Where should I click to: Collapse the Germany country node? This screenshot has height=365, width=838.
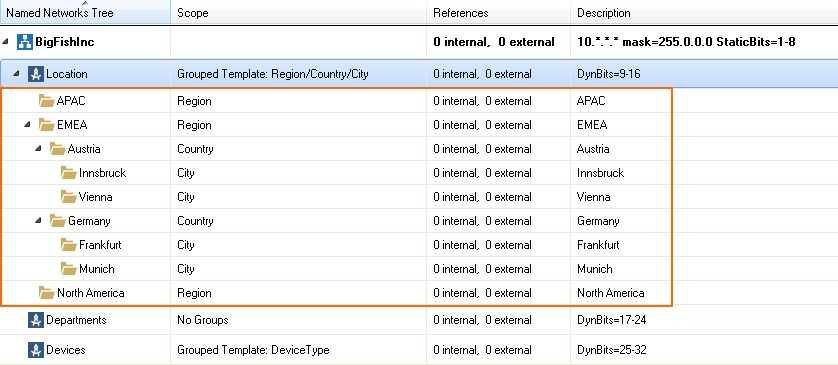(x=38, y=221)
